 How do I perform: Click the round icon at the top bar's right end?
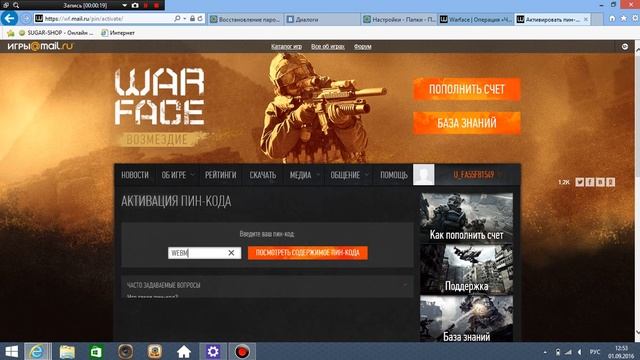625,47
